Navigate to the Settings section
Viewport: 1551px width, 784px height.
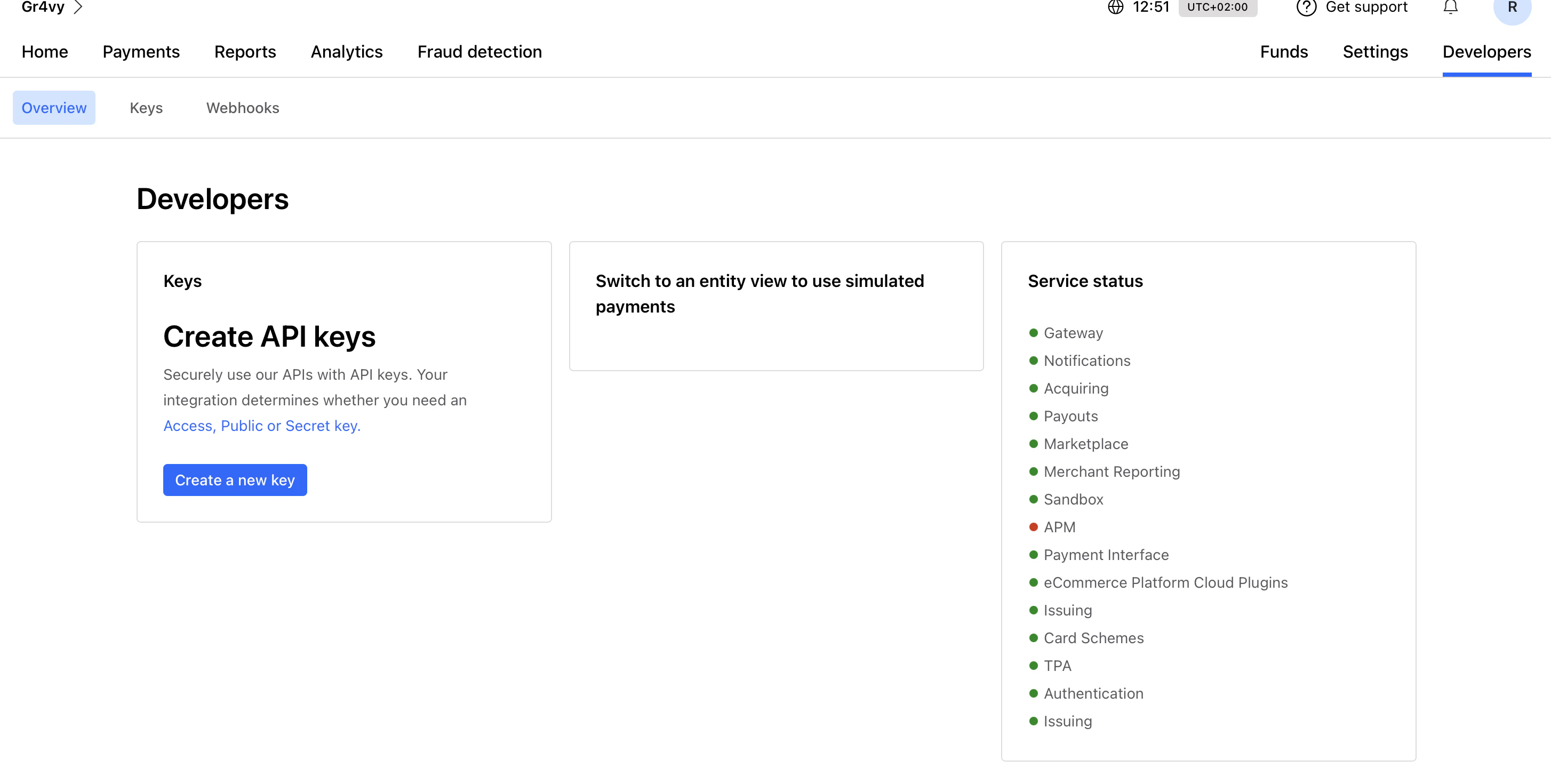coord(1374,52)
